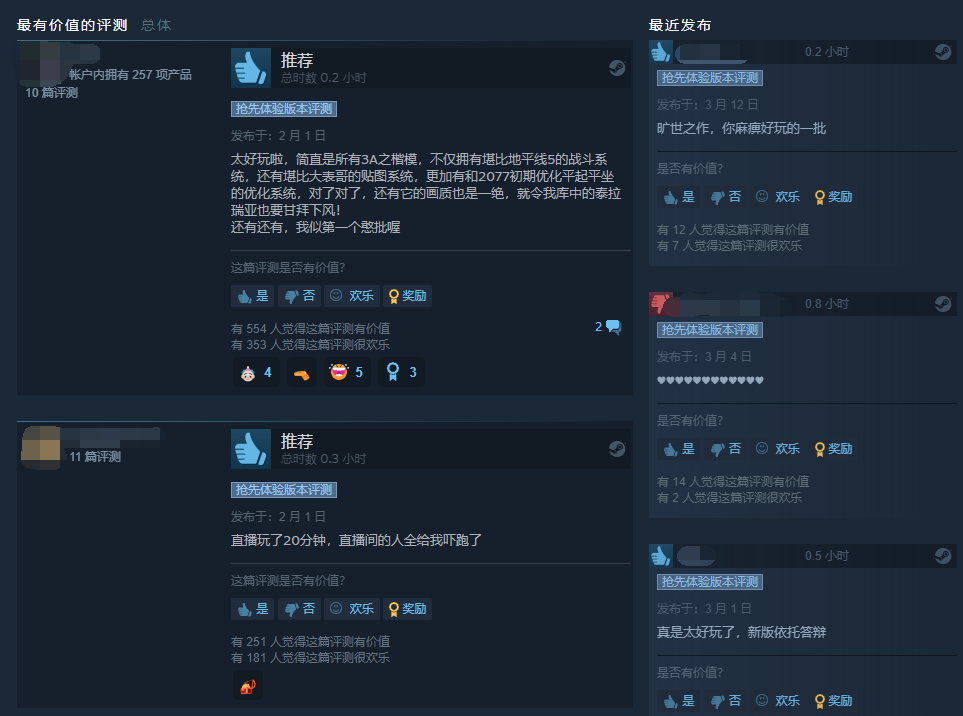Mark the 旷世之作 review as 欢乐
The height and width of the screenshot is (716, 963).
pyautogui.click(x=778, y=197)
